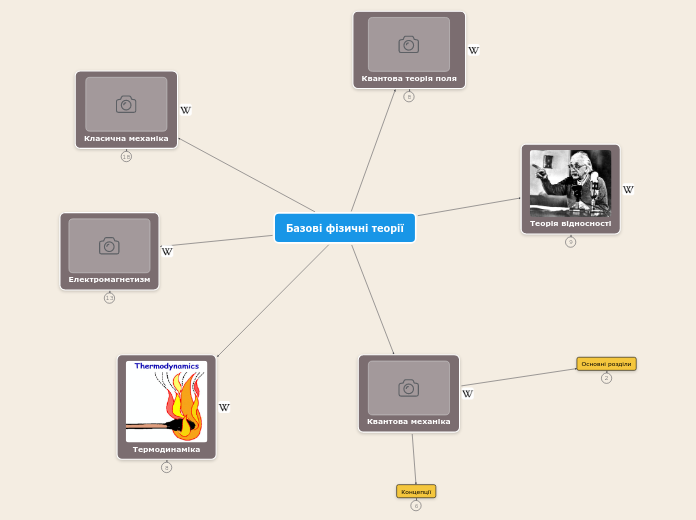Expand child count under Термодинаміка
Screen dimensions: 696x520
tap(166, 467)
